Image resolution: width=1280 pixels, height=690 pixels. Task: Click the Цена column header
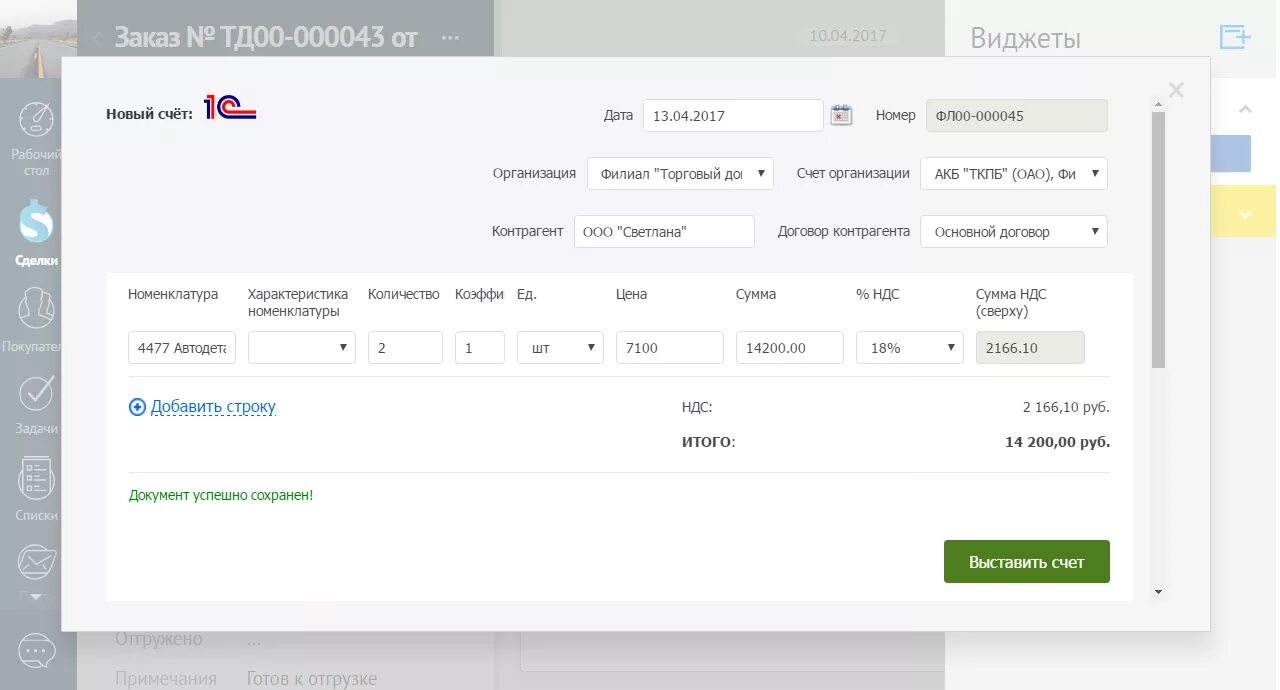(631, 294)
